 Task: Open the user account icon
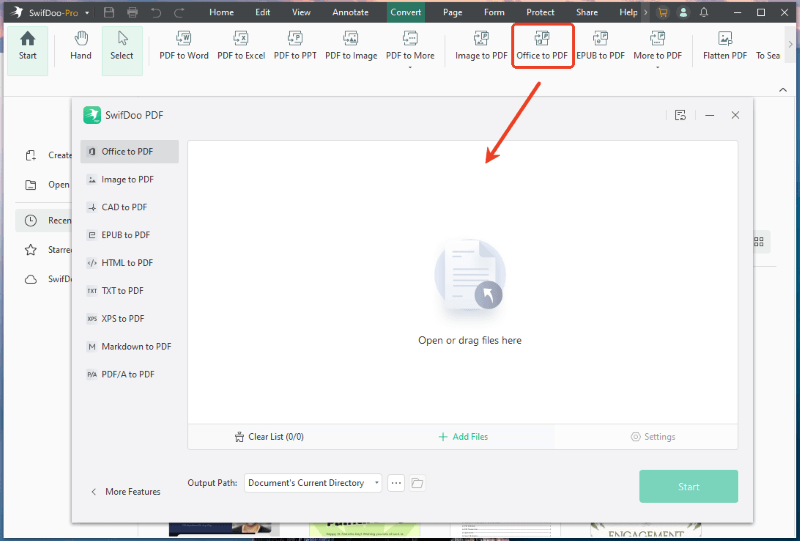tap(683, 12)
